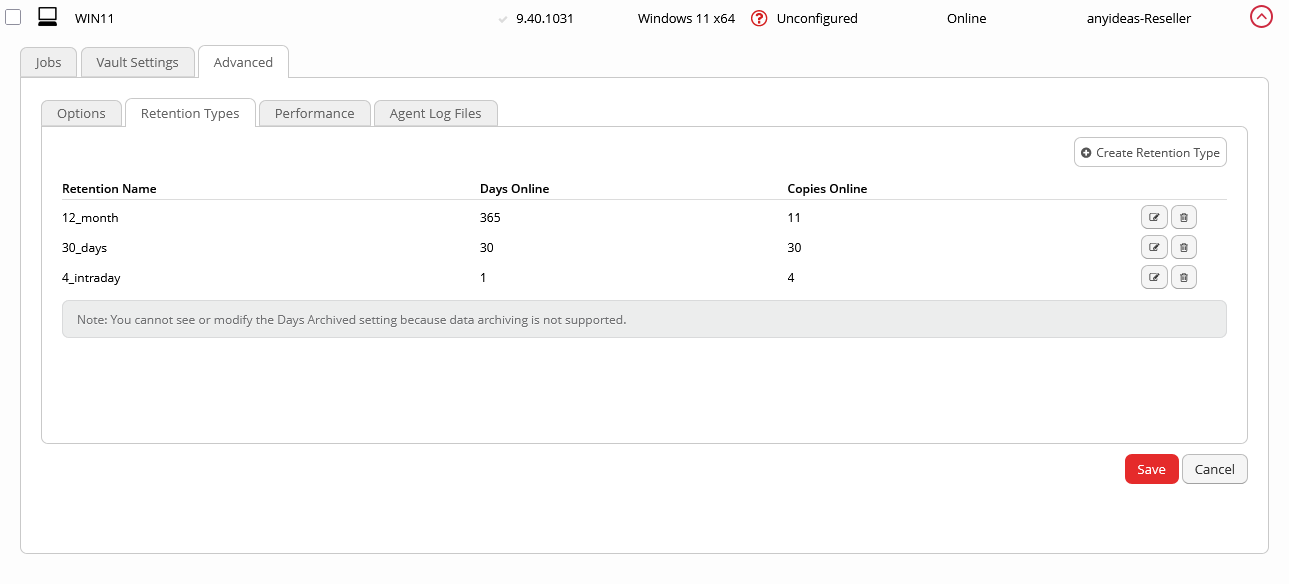Select the WIN11 computer checkbox

[13, 18]
